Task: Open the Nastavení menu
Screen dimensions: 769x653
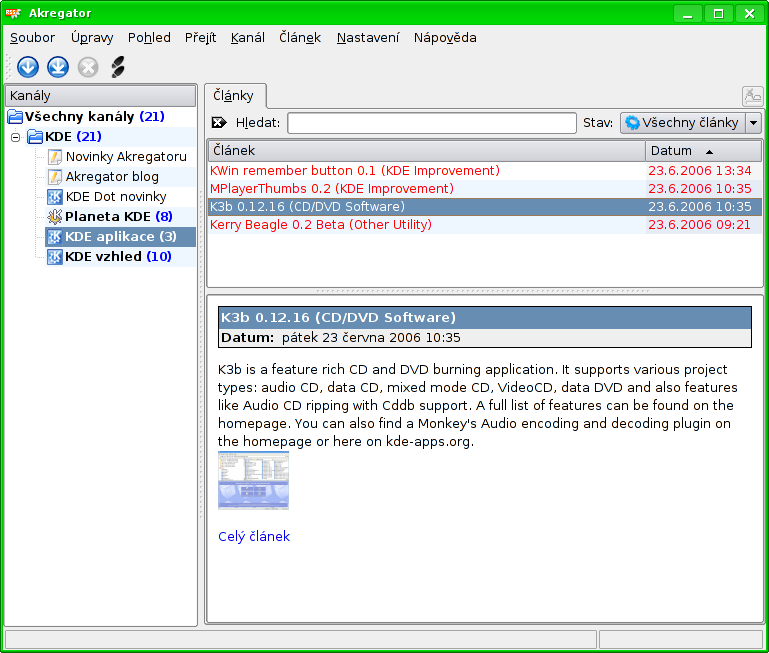Action: pos(368,38)
